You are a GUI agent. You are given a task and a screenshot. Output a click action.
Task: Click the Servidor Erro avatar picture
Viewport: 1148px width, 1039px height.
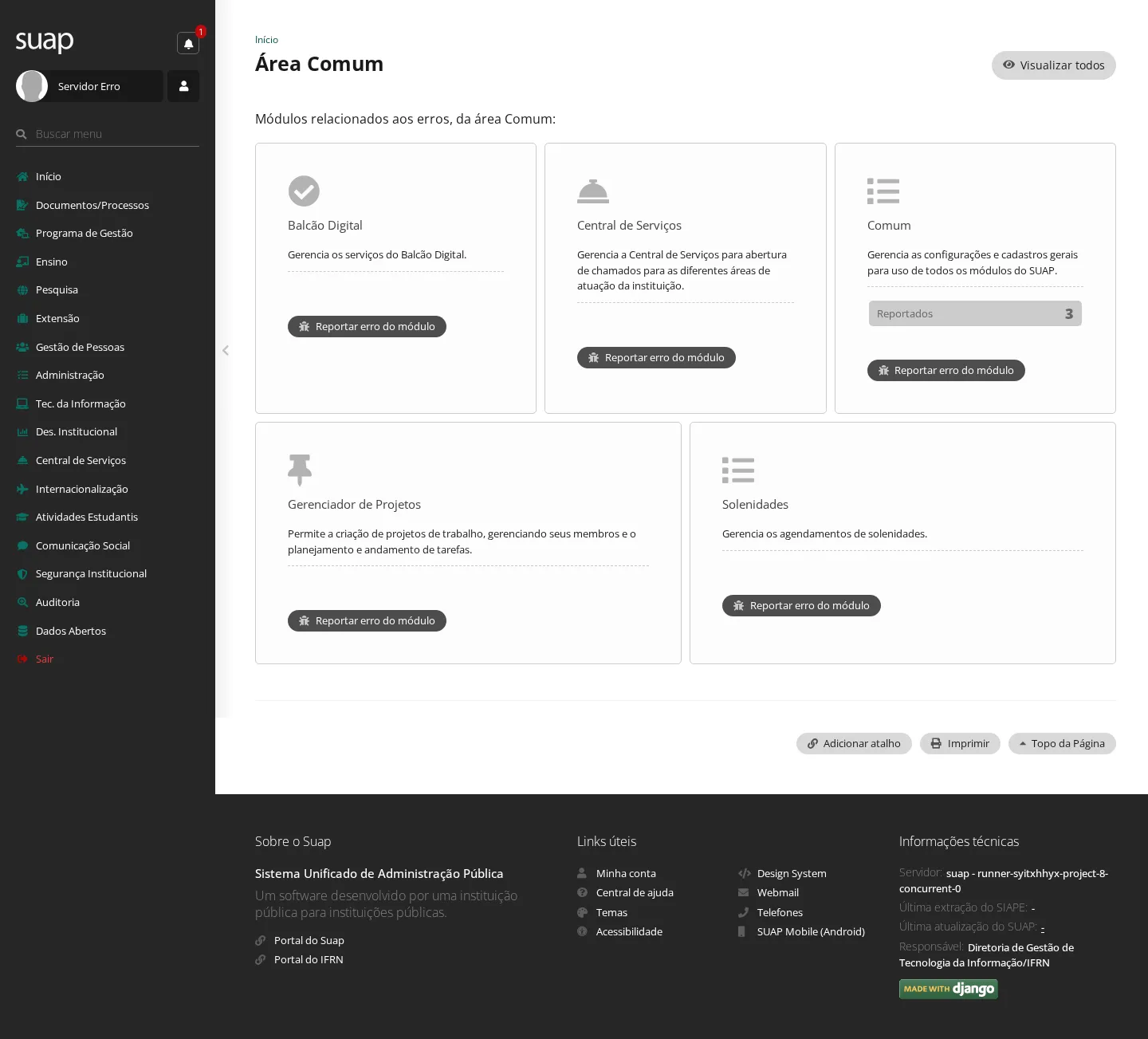[x=32, y=86]
